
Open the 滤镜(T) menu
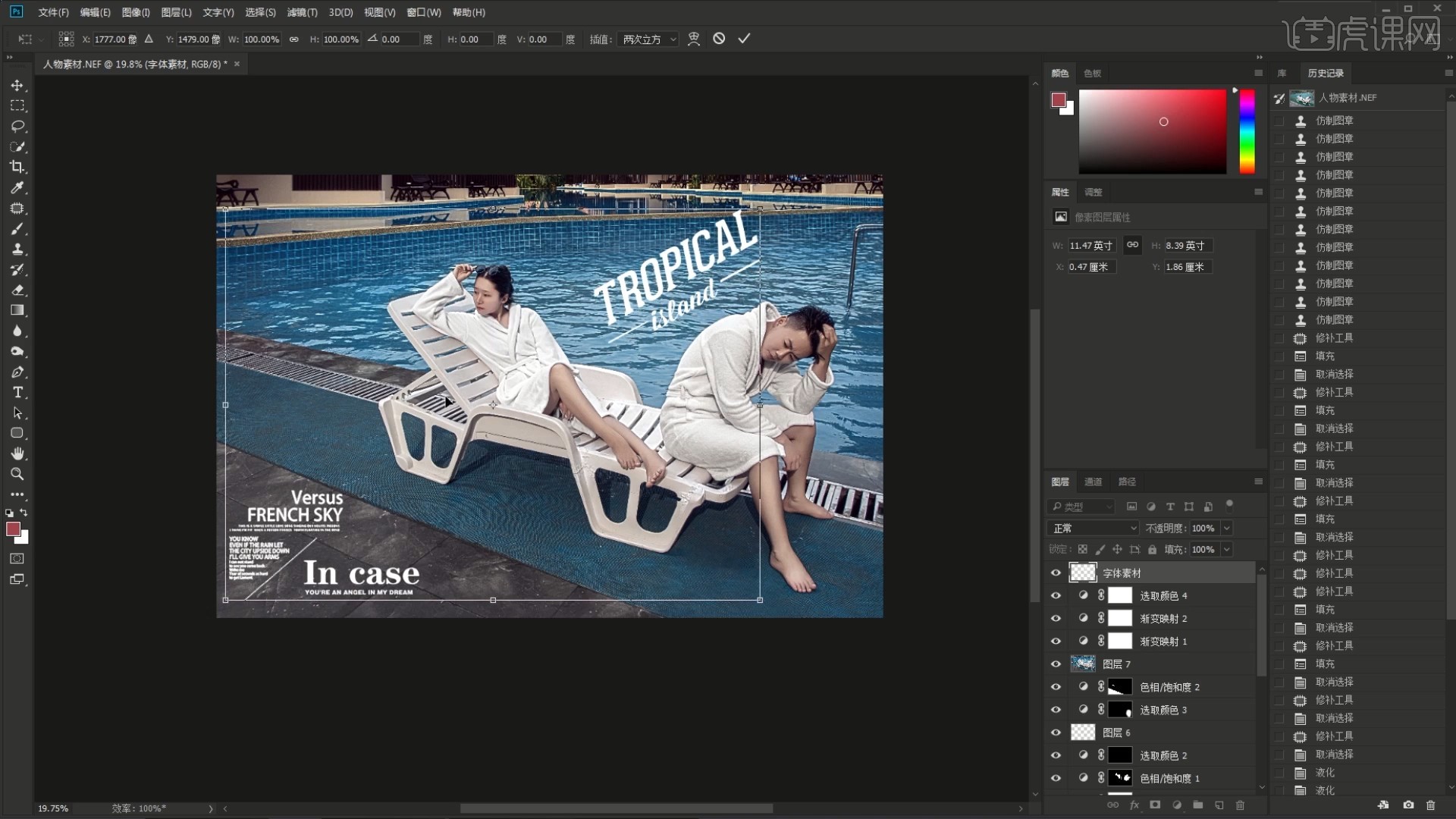(x=302, y=13)
